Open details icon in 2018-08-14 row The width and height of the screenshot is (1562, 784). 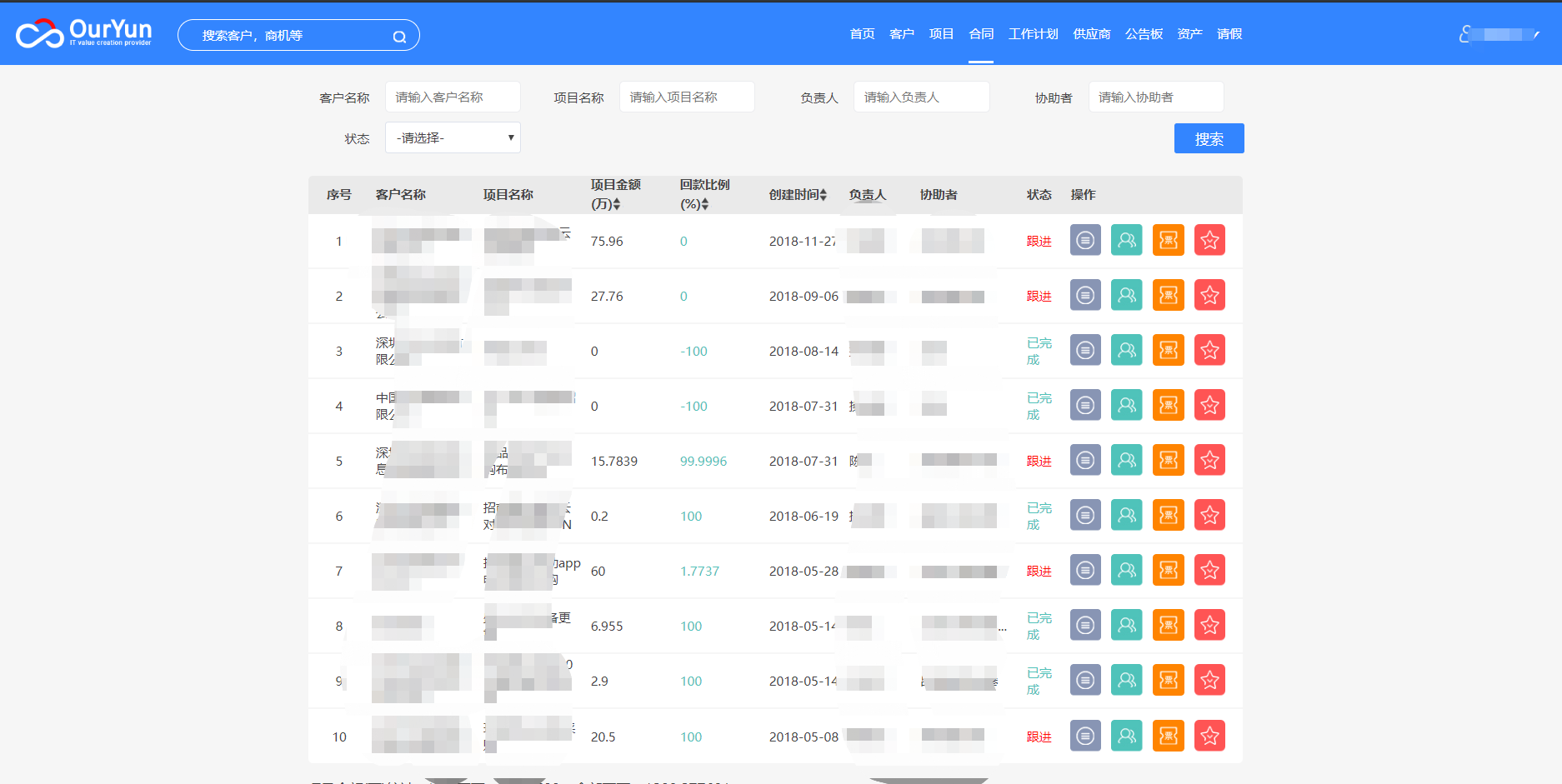click(1085, 350)
